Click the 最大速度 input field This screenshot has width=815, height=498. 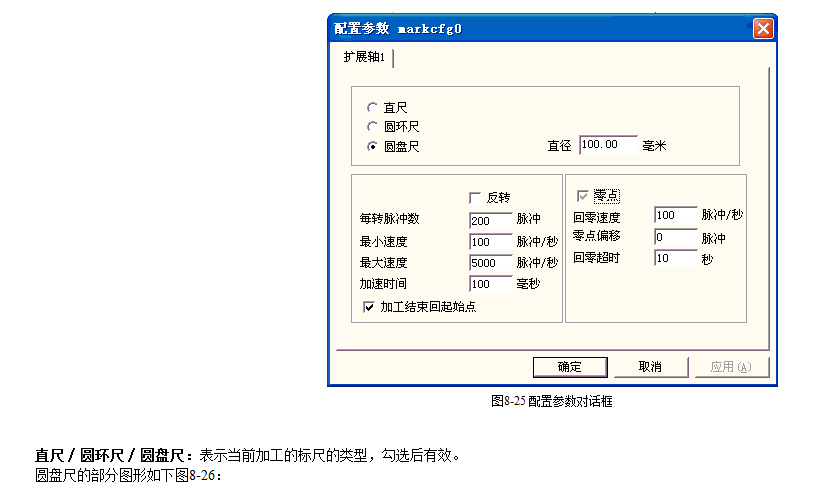coord(491,263)
